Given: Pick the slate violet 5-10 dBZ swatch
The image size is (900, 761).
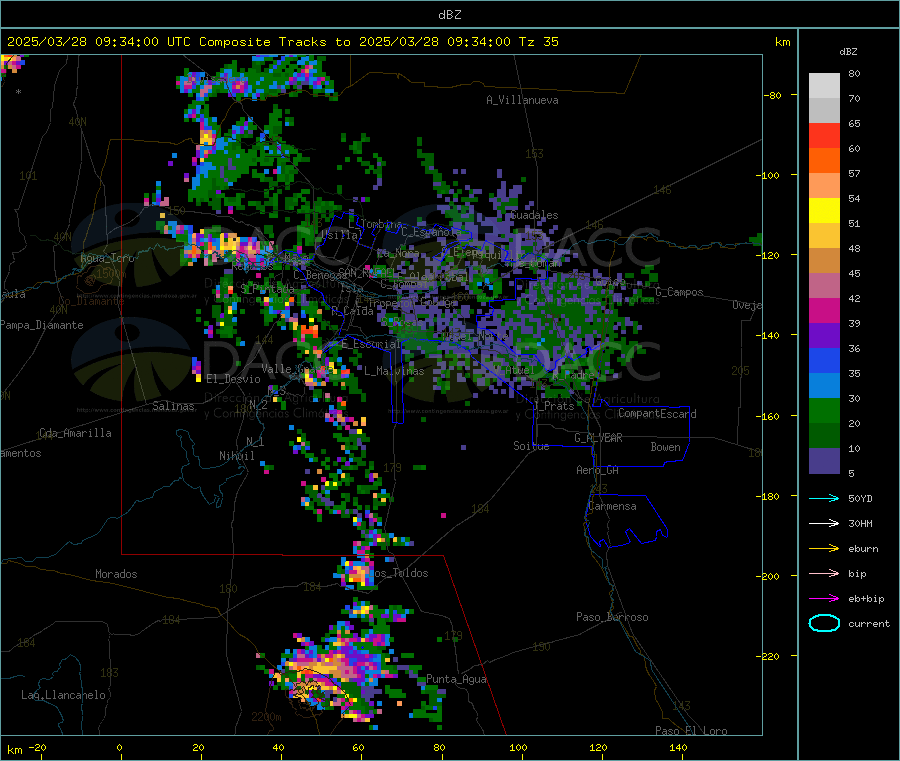Looking at the screenshot, I should click(x=824, y=461).
